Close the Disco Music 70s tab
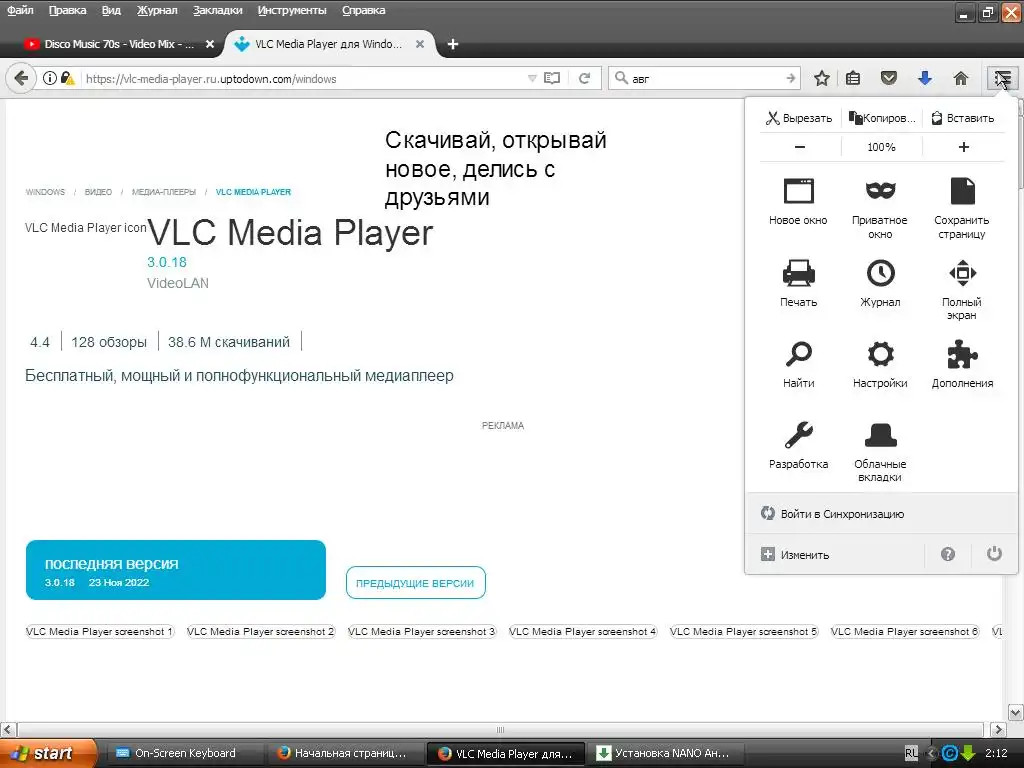Viewport: 1024px width, 768px height. tap(210, 44)
